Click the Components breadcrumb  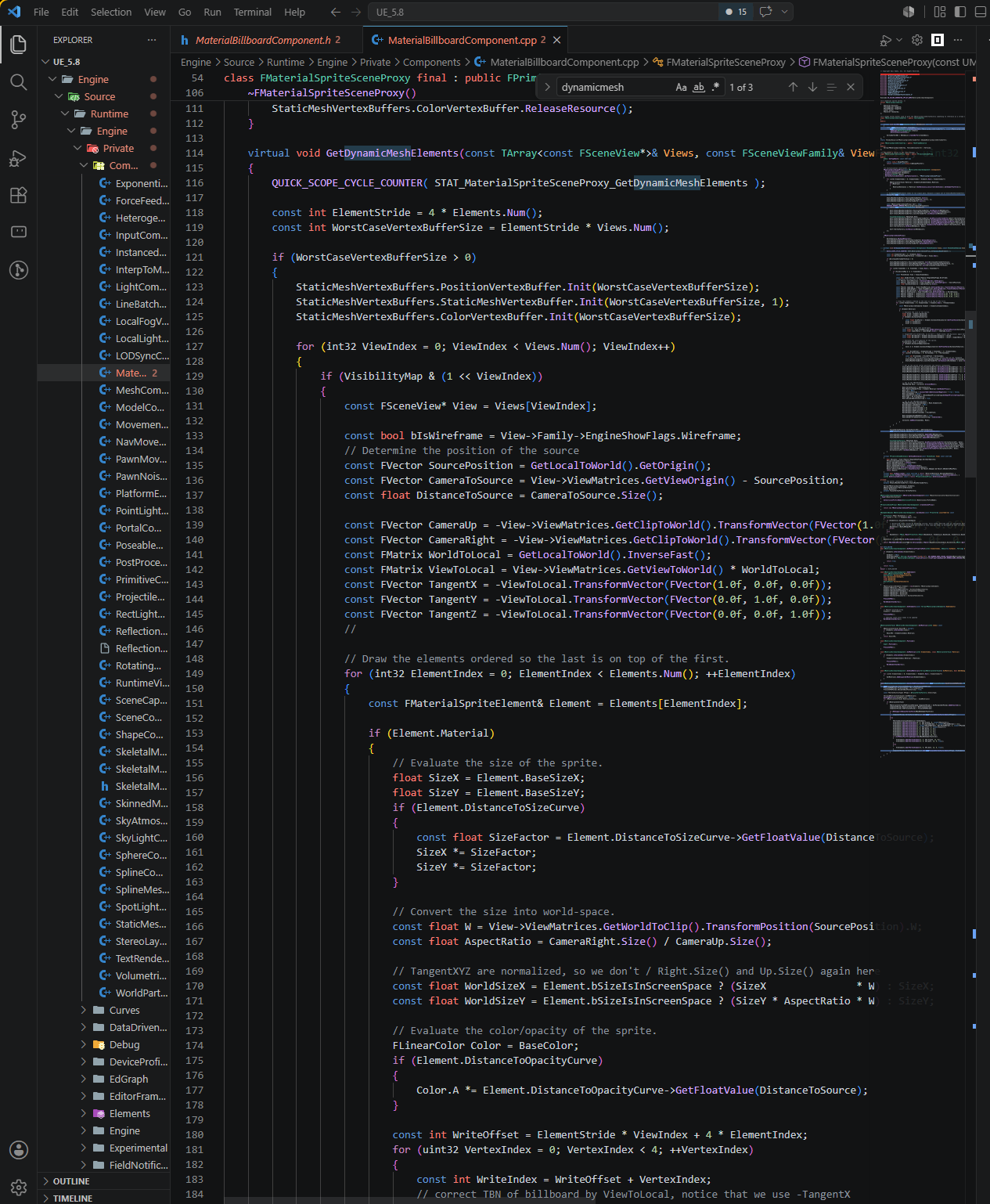[x=431, y=62]
